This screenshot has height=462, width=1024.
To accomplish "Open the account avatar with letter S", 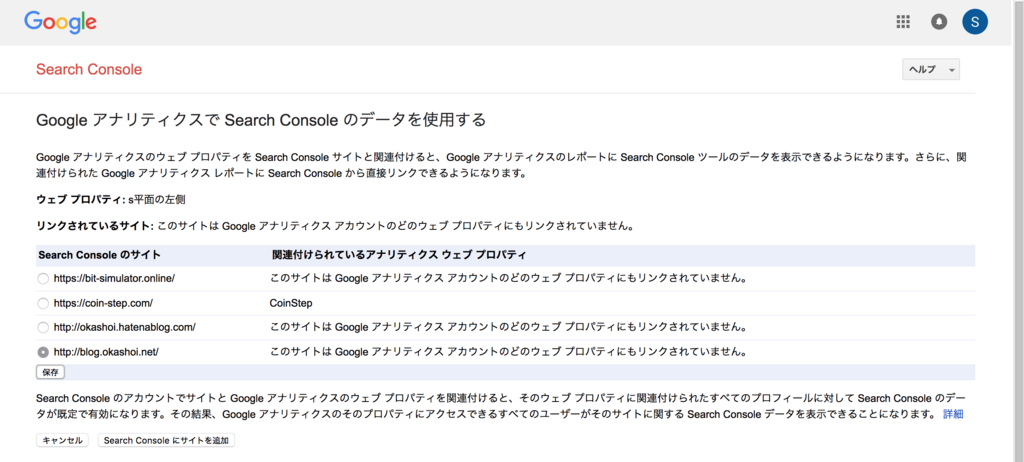I will click(974, 22).
